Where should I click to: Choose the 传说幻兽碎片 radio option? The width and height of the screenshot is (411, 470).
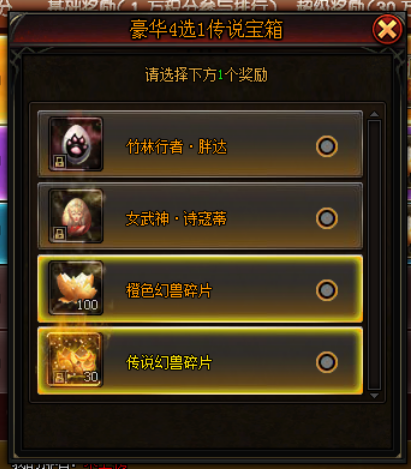click(327, 362)
